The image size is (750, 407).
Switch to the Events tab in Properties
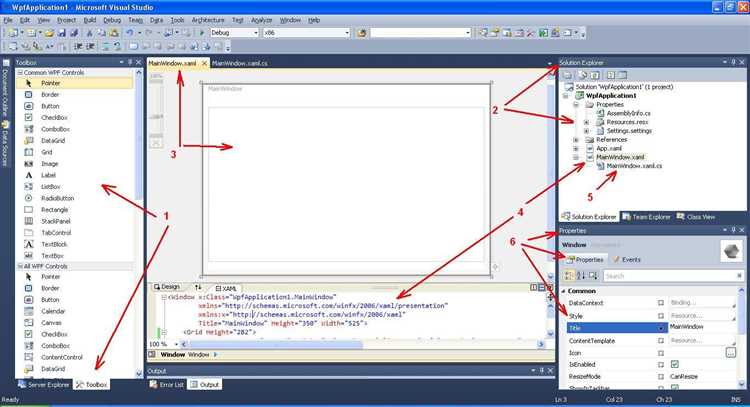point(627,260)
